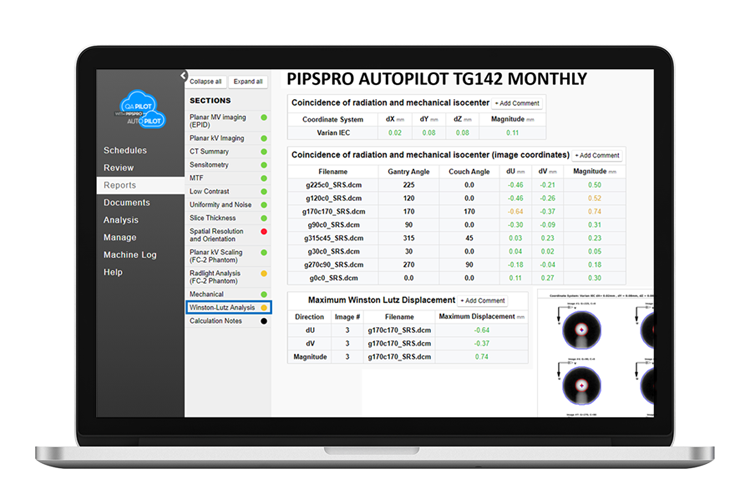The width and height of the screenshot is (750, 500).
Task: Select Spatial Resolution and Orientation section
Action: click(228, 235)
